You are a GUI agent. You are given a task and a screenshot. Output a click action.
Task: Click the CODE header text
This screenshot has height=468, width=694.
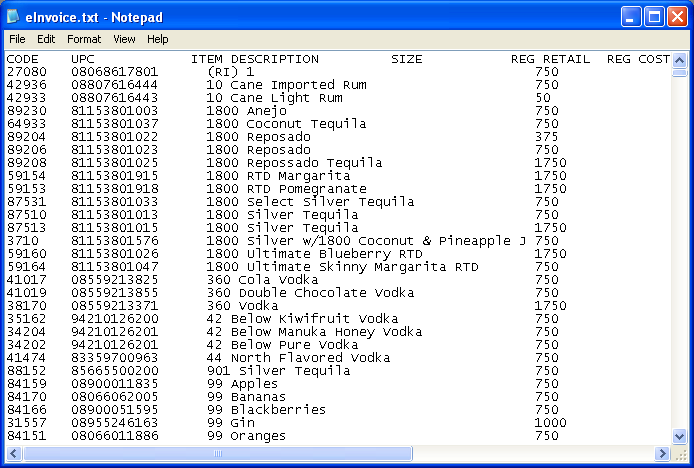[x=22, y=59]
